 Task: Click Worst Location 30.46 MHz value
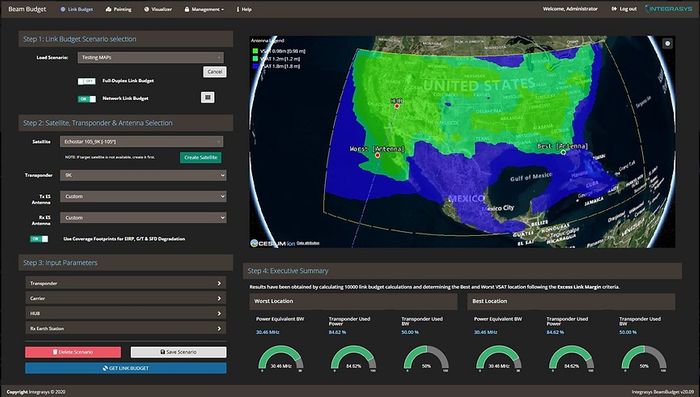coord(267,332)
